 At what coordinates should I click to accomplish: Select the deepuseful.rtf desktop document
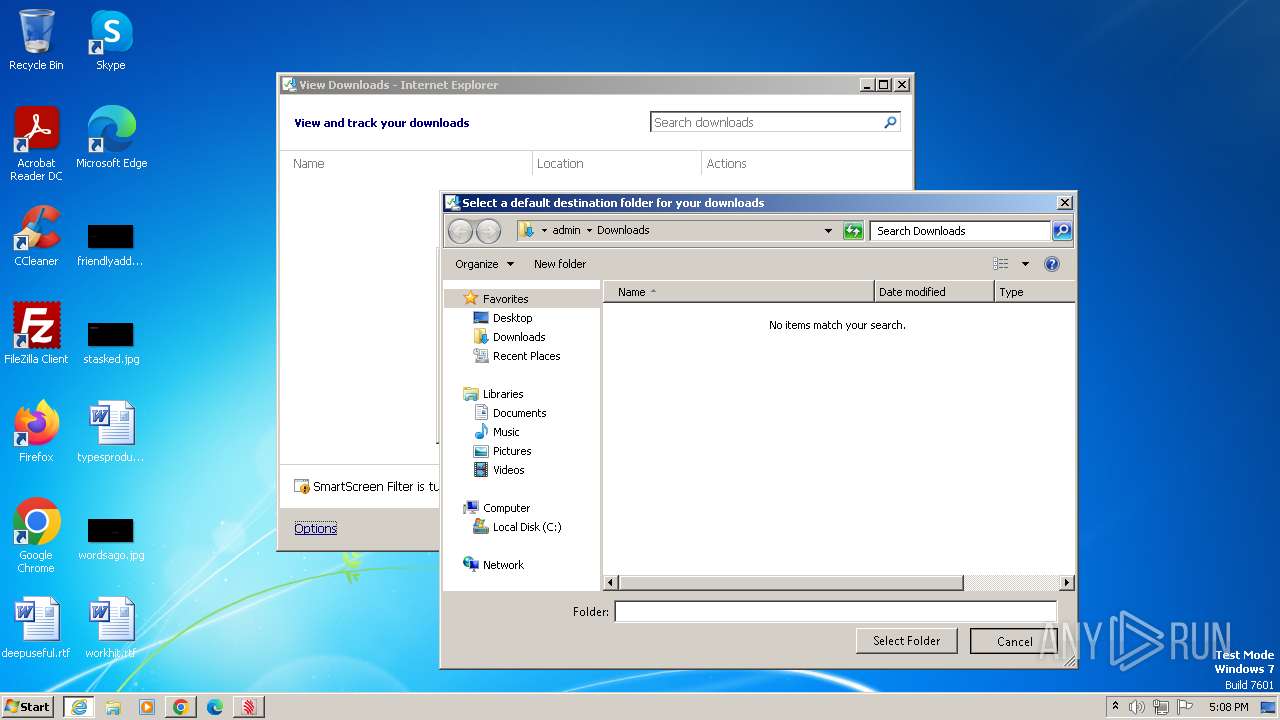(36, 628)
